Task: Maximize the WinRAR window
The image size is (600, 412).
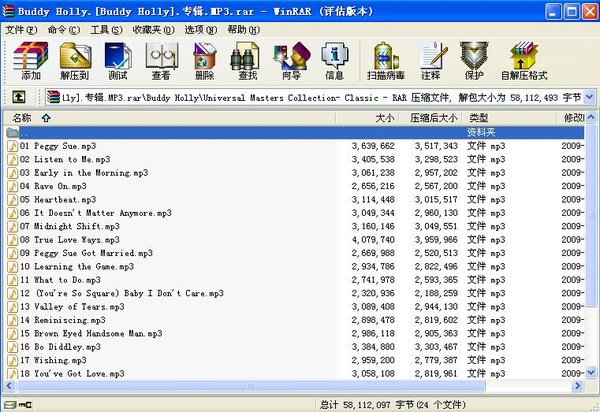Action: point(572,12)
